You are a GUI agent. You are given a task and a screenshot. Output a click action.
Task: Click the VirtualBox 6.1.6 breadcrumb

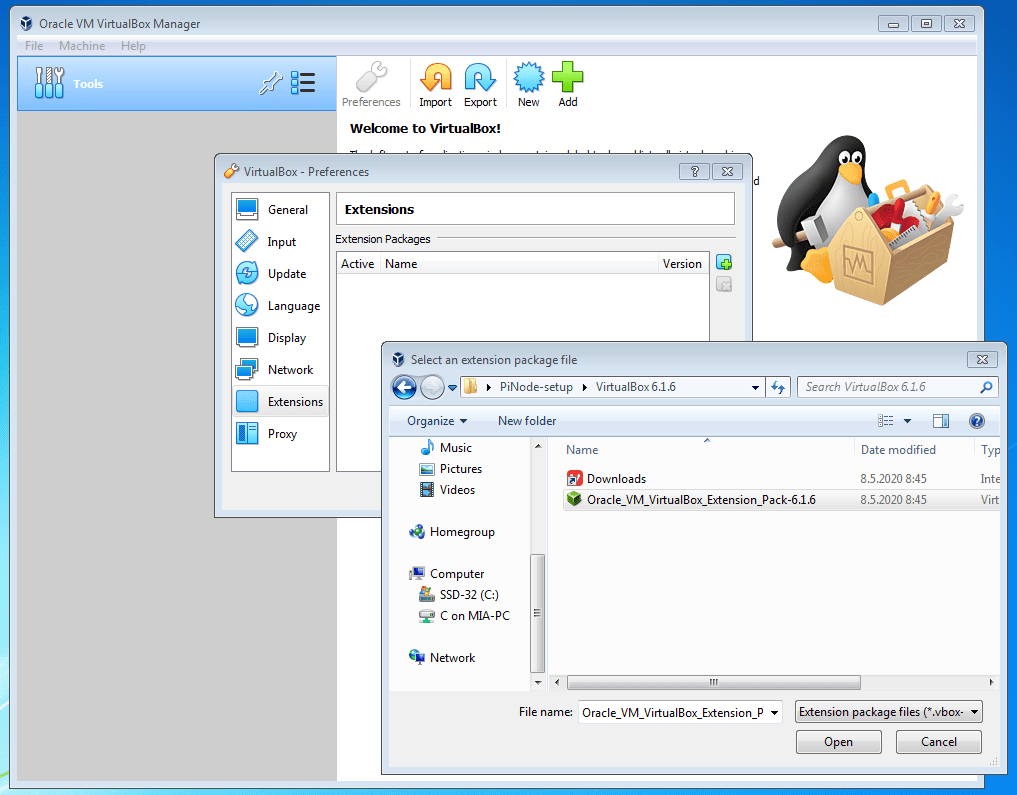(636, 387)
